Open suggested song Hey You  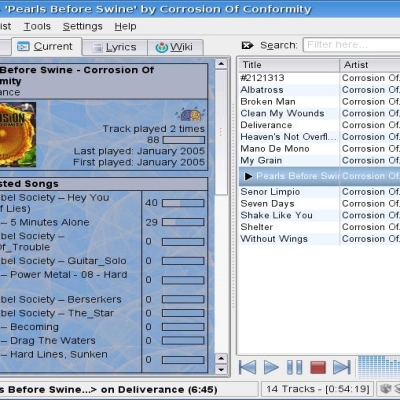coord(54,203)
